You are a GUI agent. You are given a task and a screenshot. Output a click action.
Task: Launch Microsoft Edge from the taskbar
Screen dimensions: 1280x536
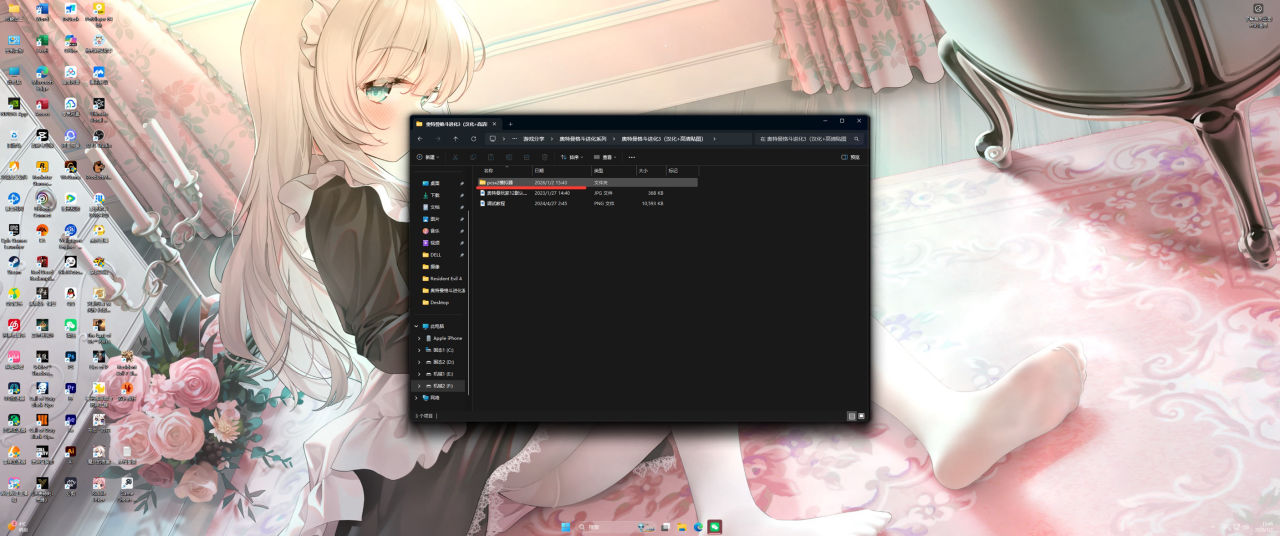pyautogui.click(x=698, y=526)
